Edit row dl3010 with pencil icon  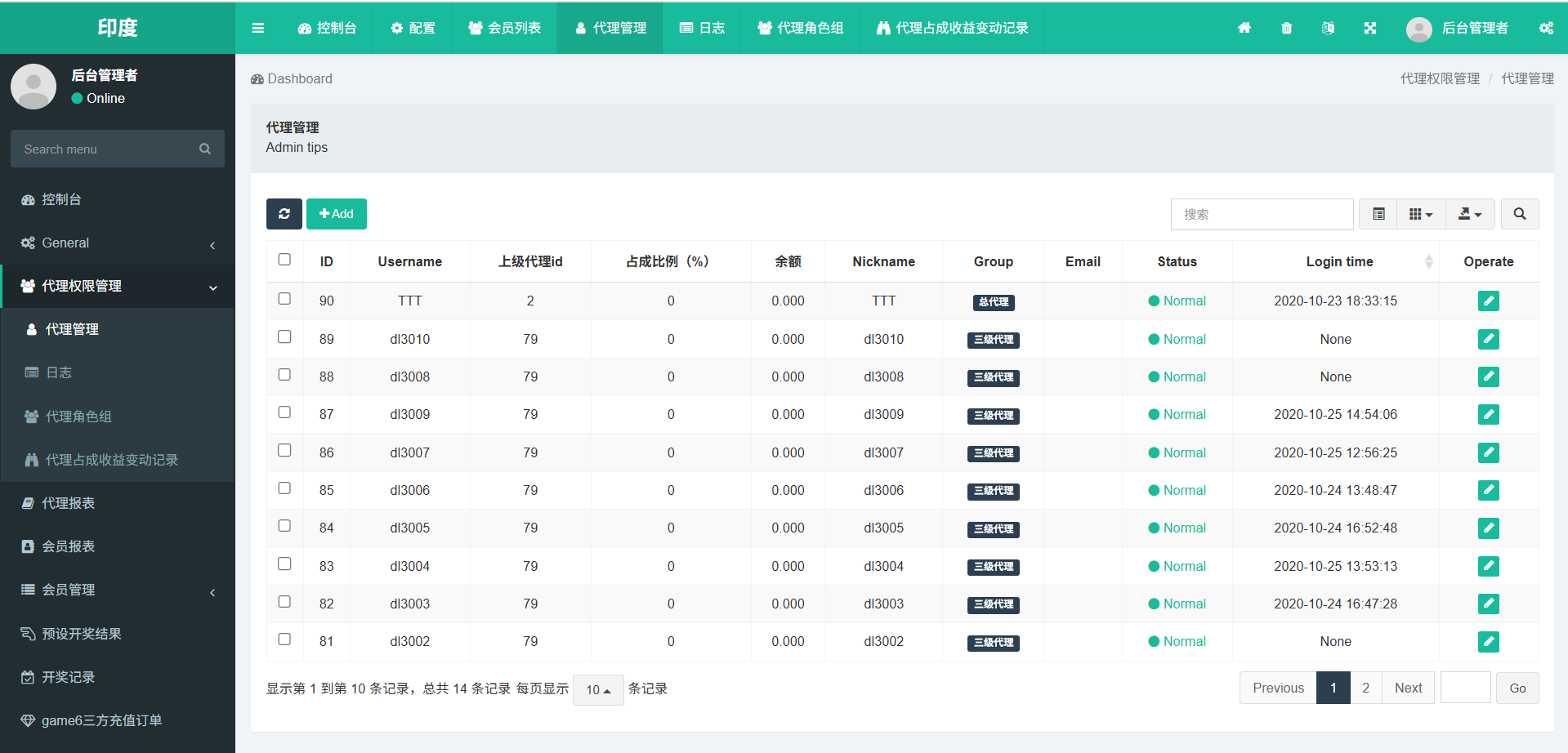pos(1489,339)
